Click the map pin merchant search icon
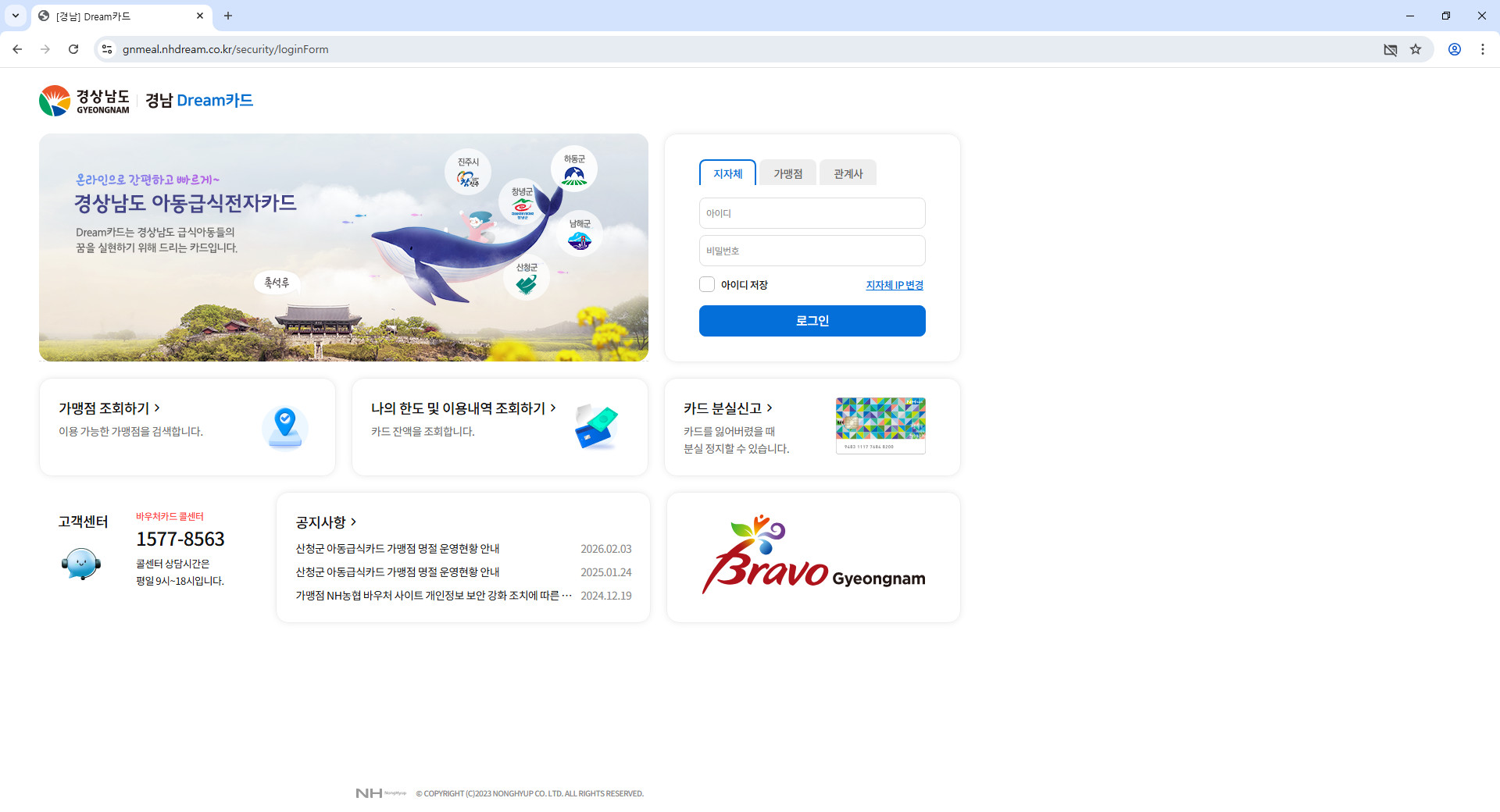Viewport: 1500px width, 812px height. [x=285, y=428]
